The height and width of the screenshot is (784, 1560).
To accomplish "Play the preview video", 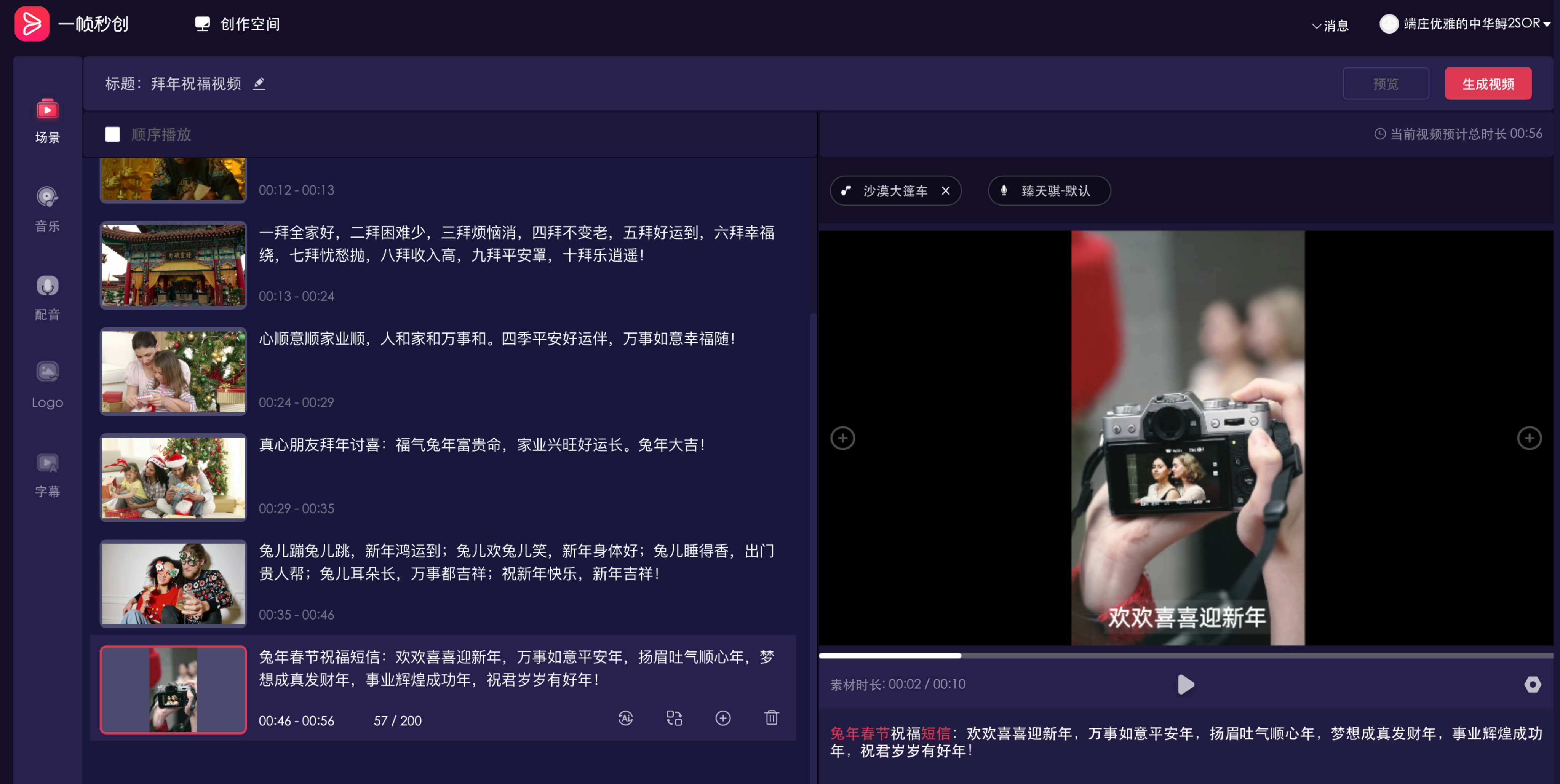I will pos(1186,685).
